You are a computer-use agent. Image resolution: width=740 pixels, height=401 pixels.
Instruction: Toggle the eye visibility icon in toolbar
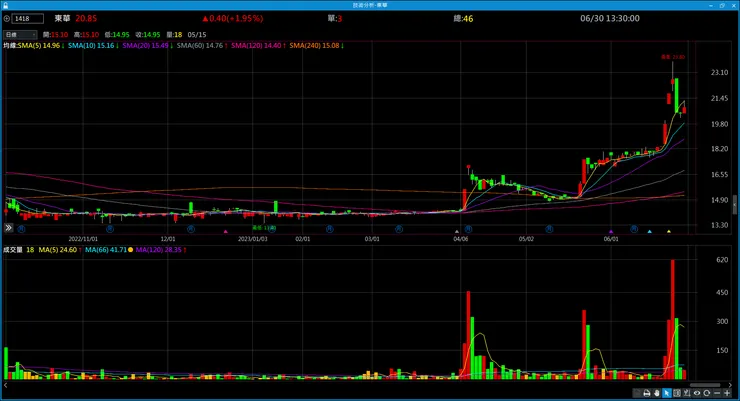697,393
